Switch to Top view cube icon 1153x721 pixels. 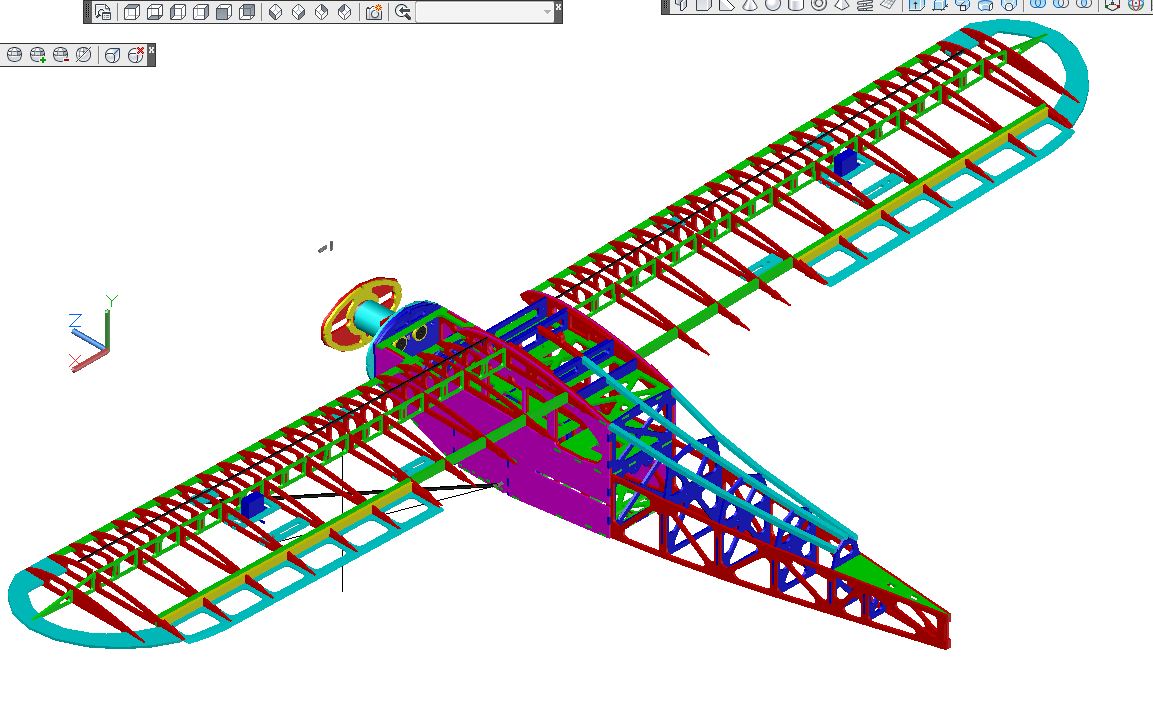click(x=131, y=12)
